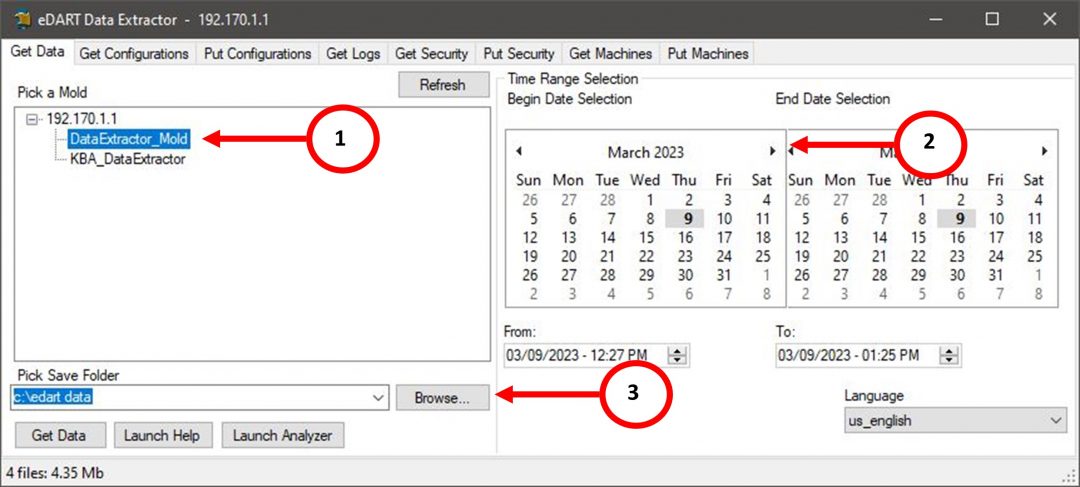Pick March 20 in the Begin Date calendar
The image size is (1080, 487).
click(x=568, y=256)
